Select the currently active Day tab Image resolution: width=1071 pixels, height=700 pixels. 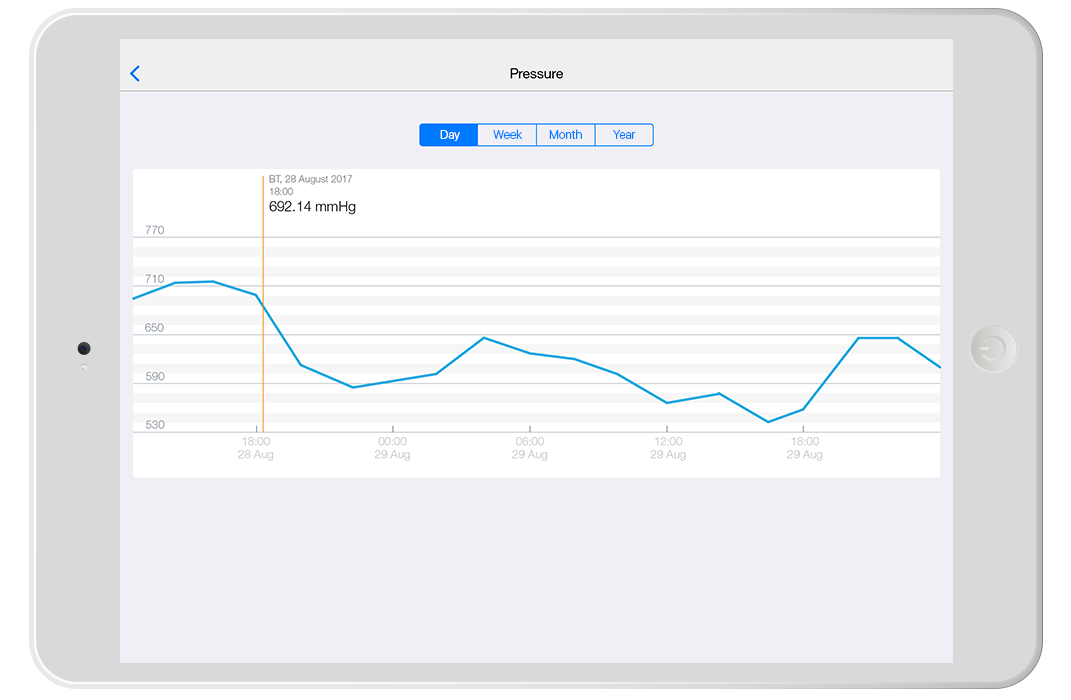pyautogui.click(x=448, y=134)
